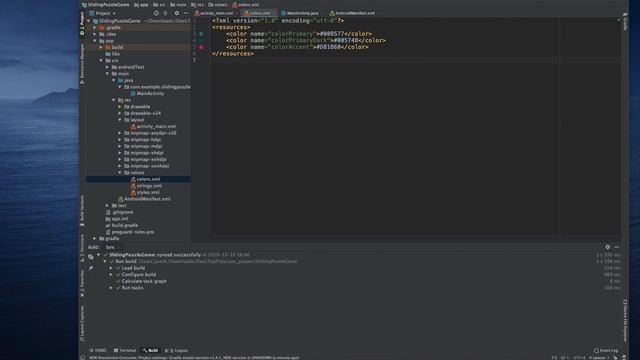The image size is (640, 360).
Task: Collapse the values folder arrow
Action: [120, 173]
